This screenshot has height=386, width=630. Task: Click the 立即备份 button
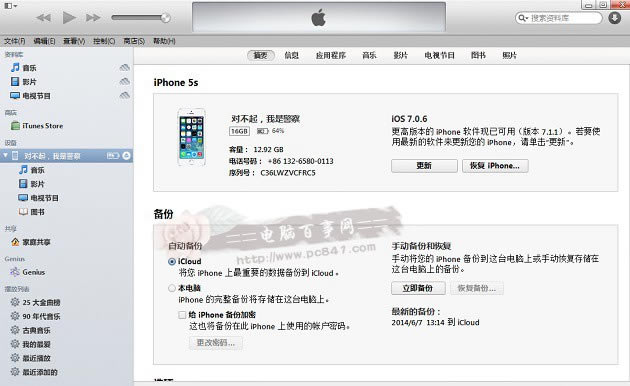(418, 288)
